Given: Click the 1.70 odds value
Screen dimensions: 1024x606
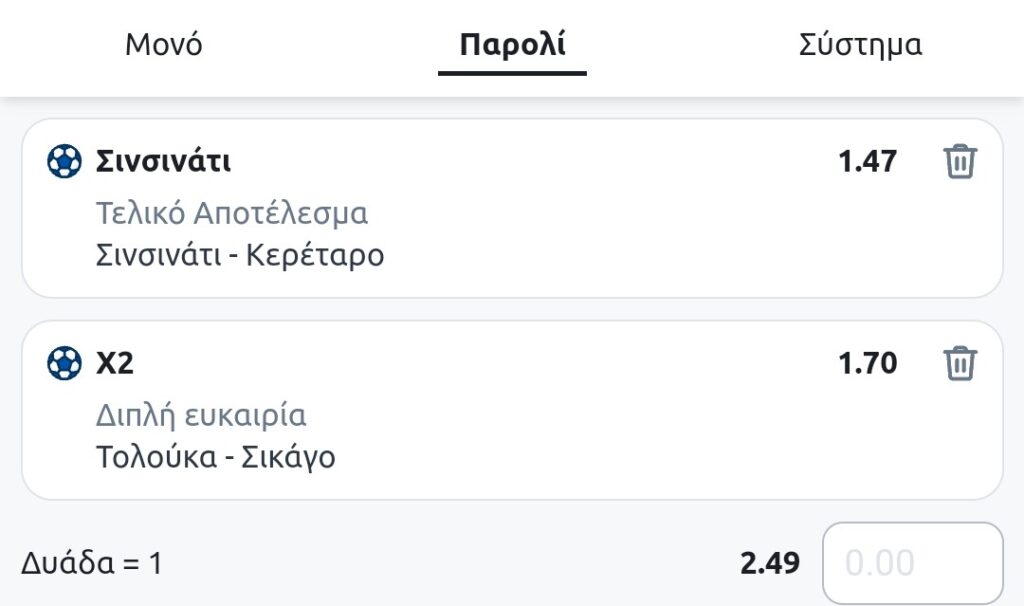Looking at the screenshot, I should (867, 363).
